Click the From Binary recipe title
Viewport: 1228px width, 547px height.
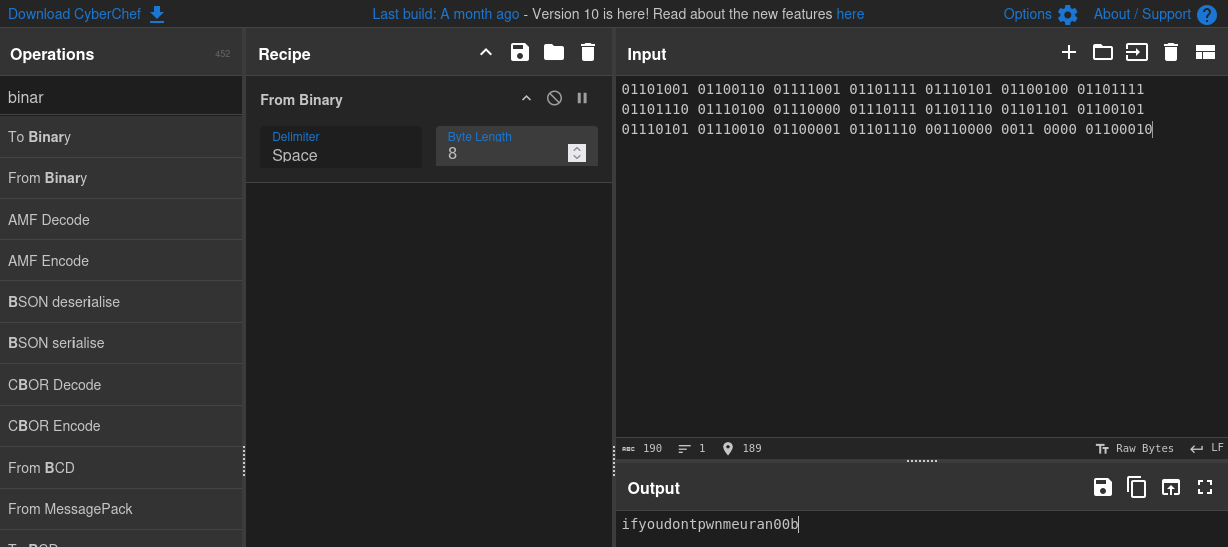(x=301, y=99)
